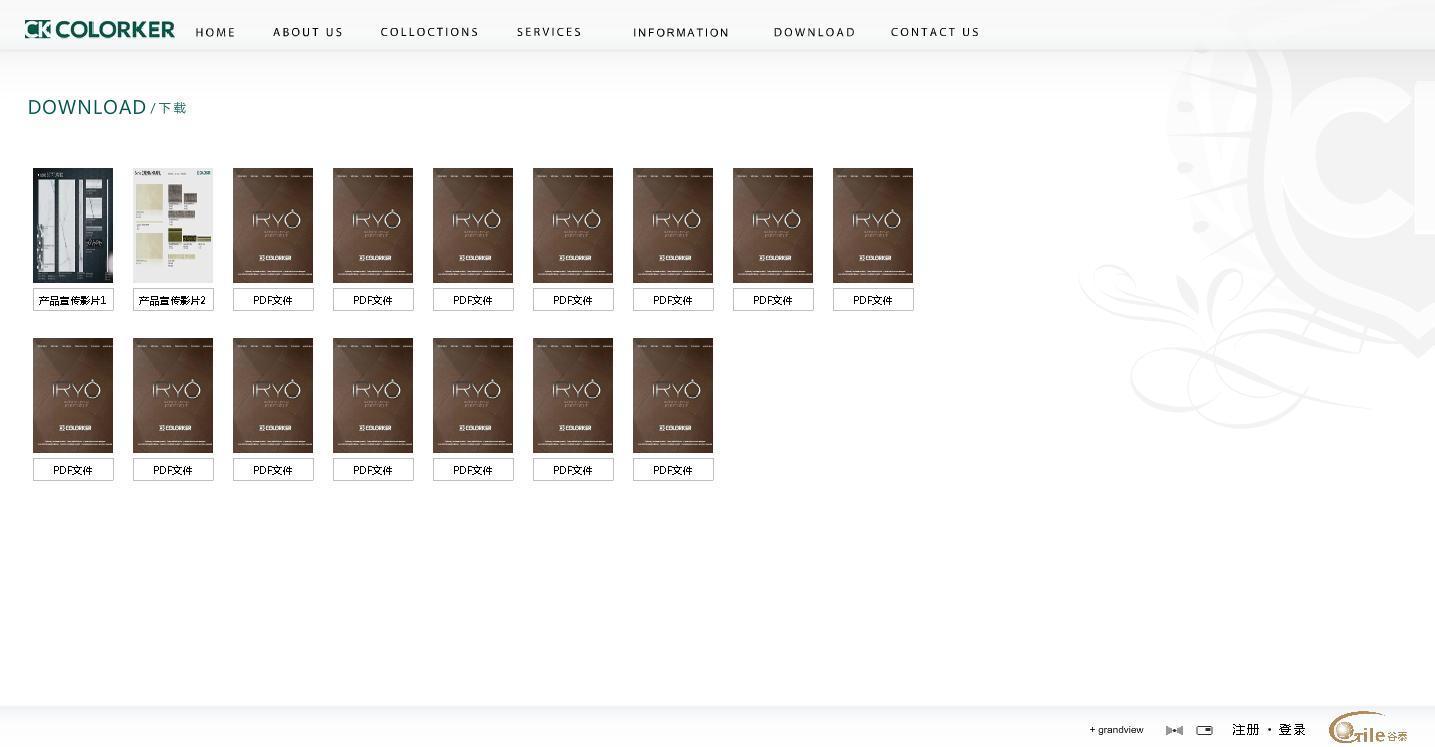
Task: Click the first PDF文件 button in bottom row
Action: click(x=73, y=470)
